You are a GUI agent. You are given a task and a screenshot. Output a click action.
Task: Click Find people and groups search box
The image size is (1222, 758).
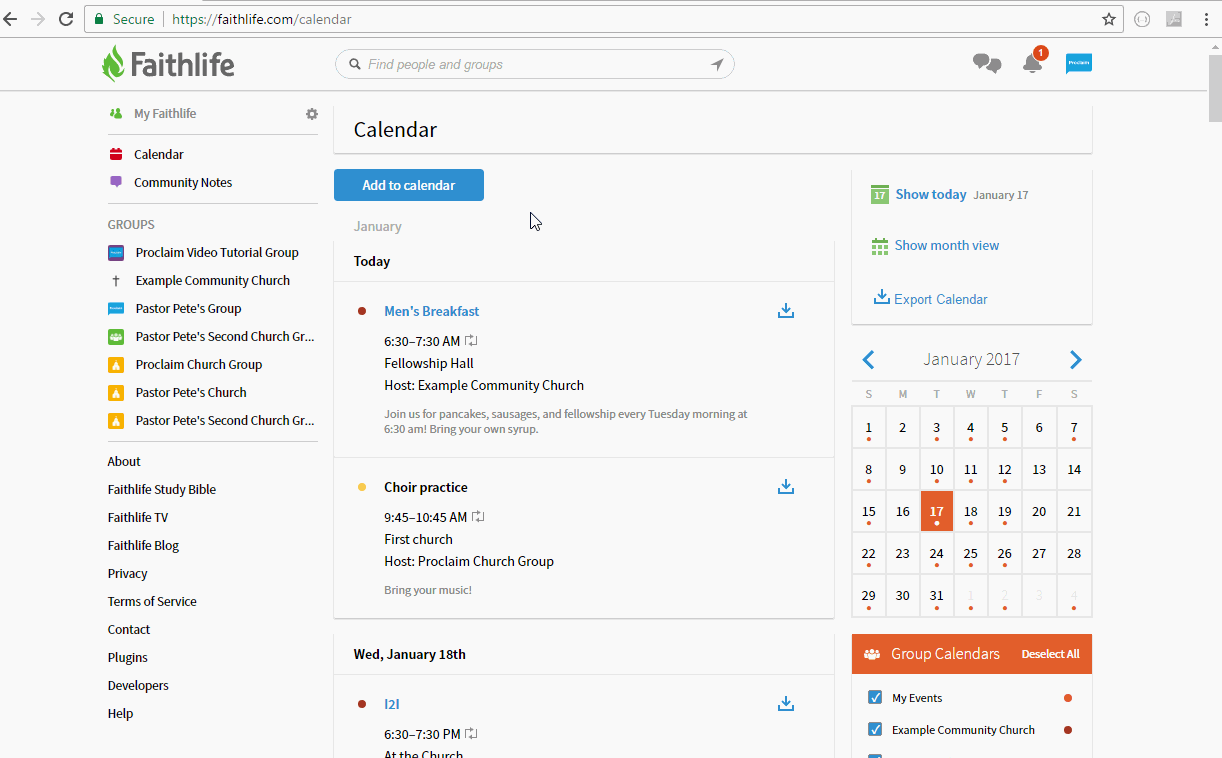pyautogui.click(x=535, y=65)
